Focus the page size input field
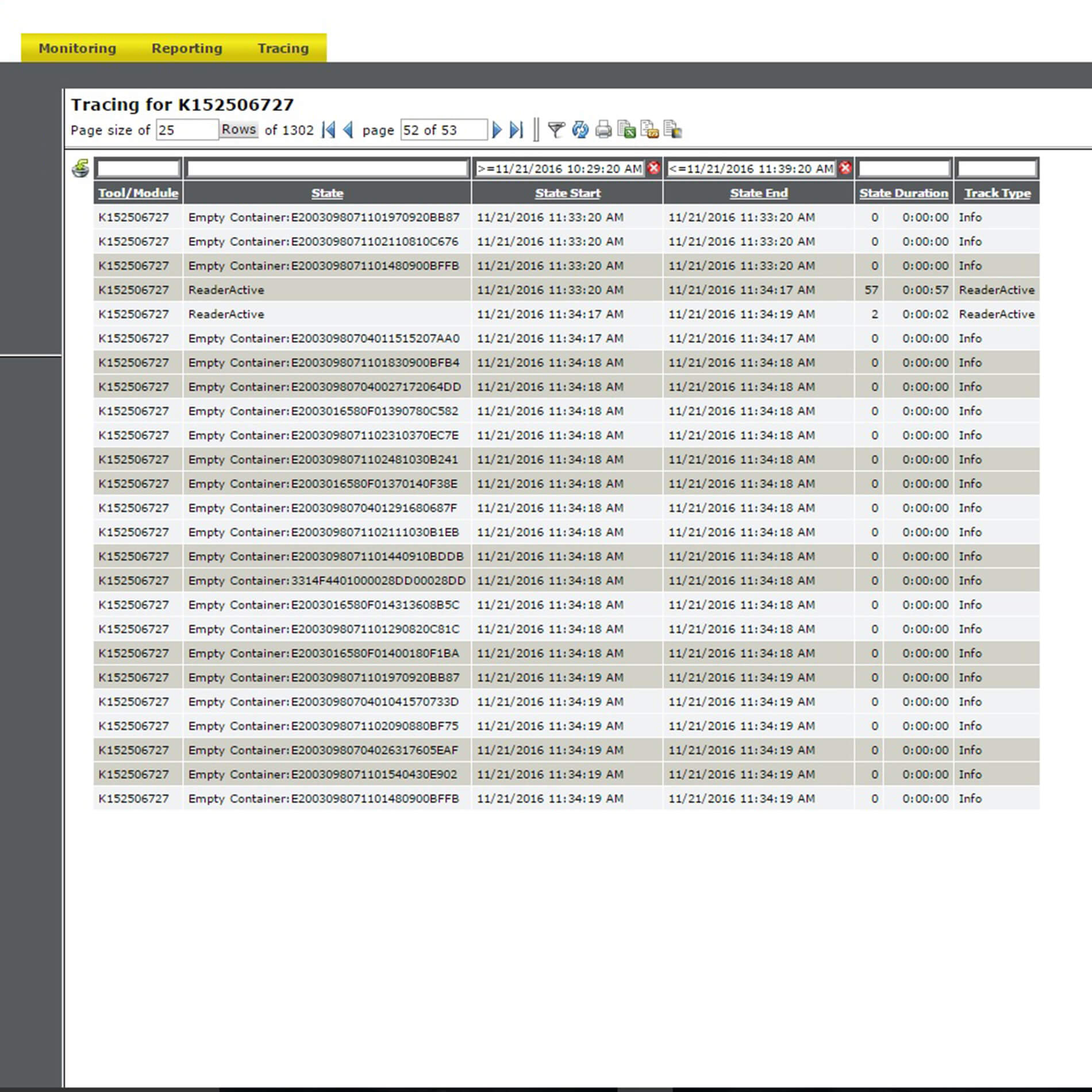This screenshot has width=1092, height=1092. tap(187, 130)
